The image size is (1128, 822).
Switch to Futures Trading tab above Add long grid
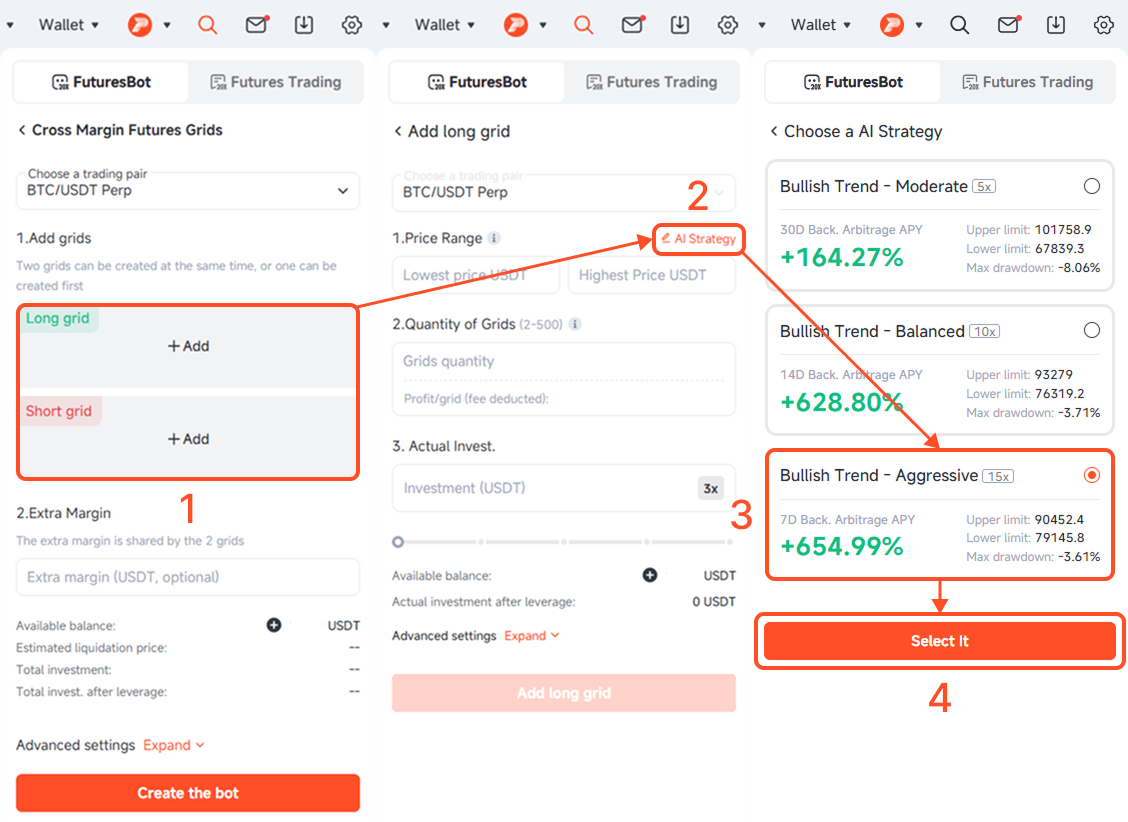pyautogui.click(x=652, y=82)
